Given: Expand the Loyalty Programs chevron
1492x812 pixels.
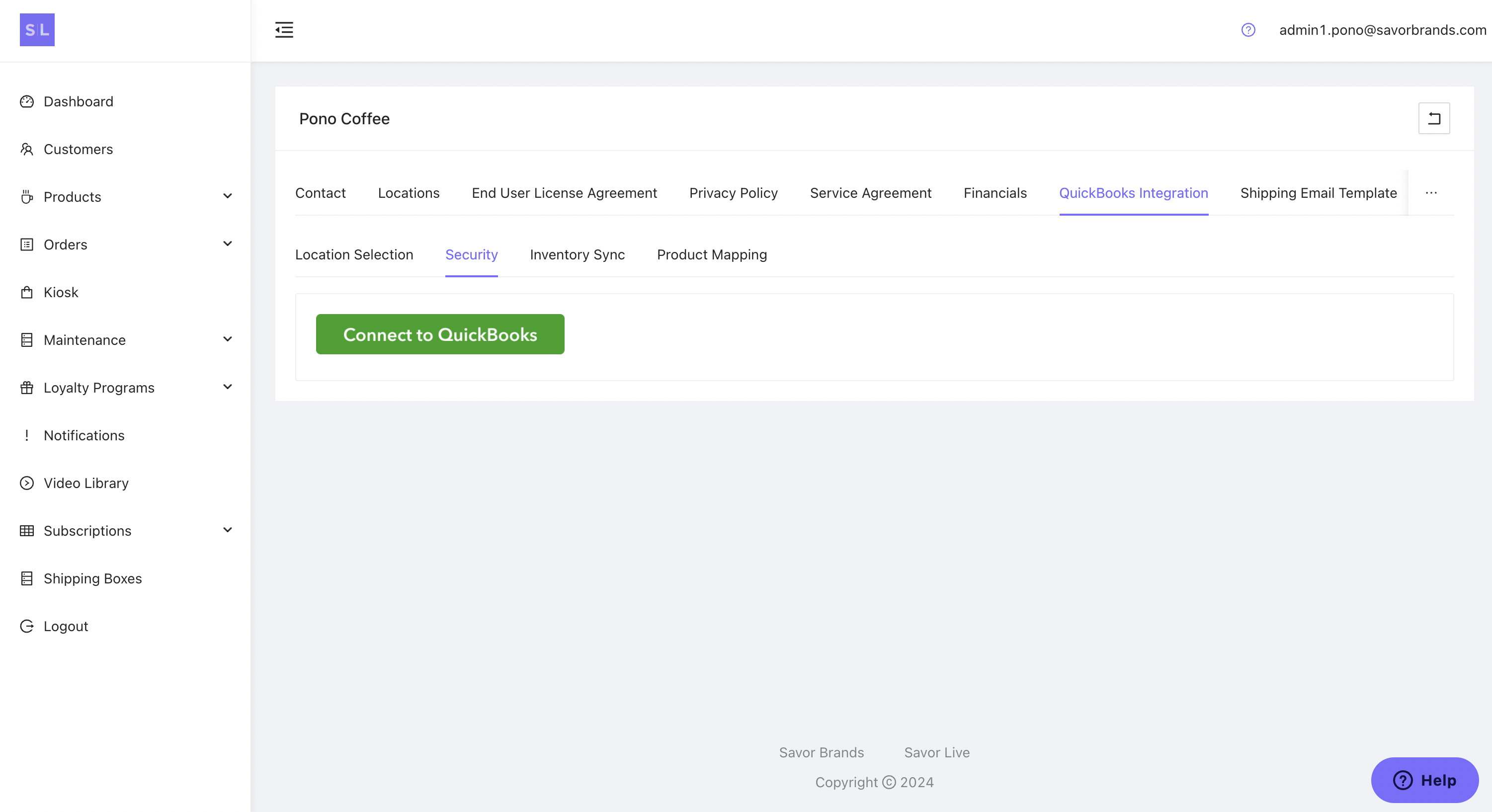Looking at the screenshot, I should (228, 387).
